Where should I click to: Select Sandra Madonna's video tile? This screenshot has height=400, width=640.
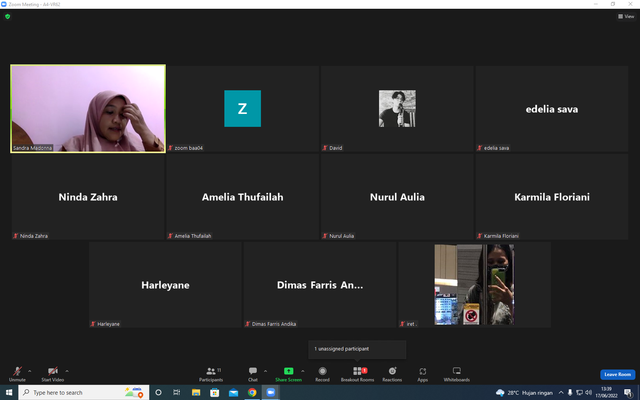[88, 109]
